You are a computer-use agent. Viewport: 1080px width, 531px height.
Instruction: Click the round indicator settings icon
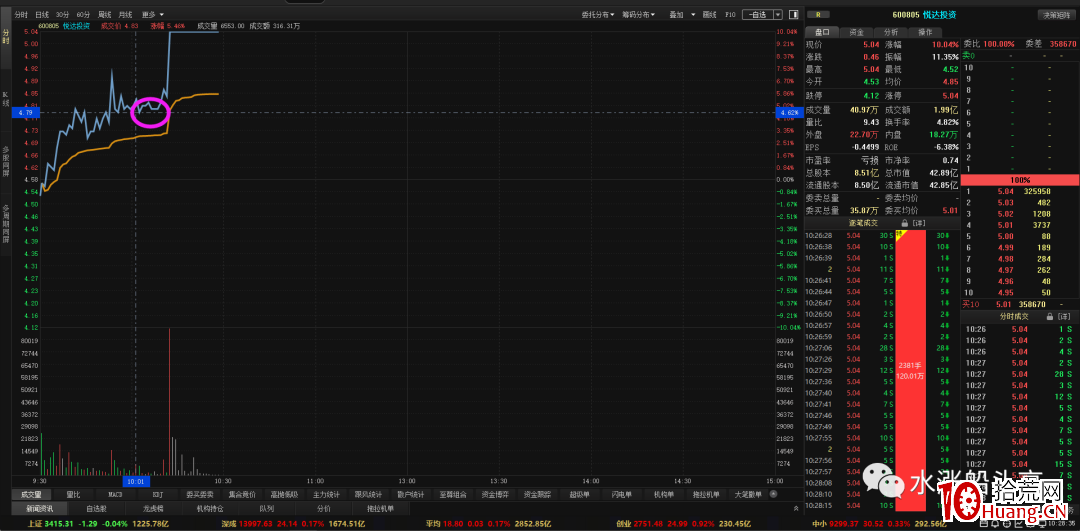point(773,494)
